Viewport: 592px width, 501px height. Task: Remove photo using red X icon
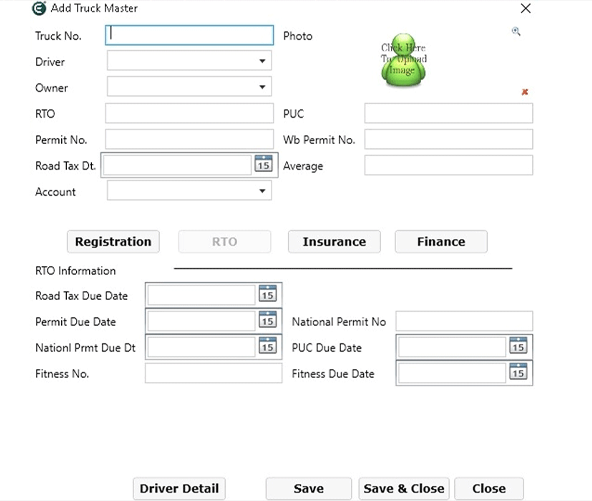[525, 92]
